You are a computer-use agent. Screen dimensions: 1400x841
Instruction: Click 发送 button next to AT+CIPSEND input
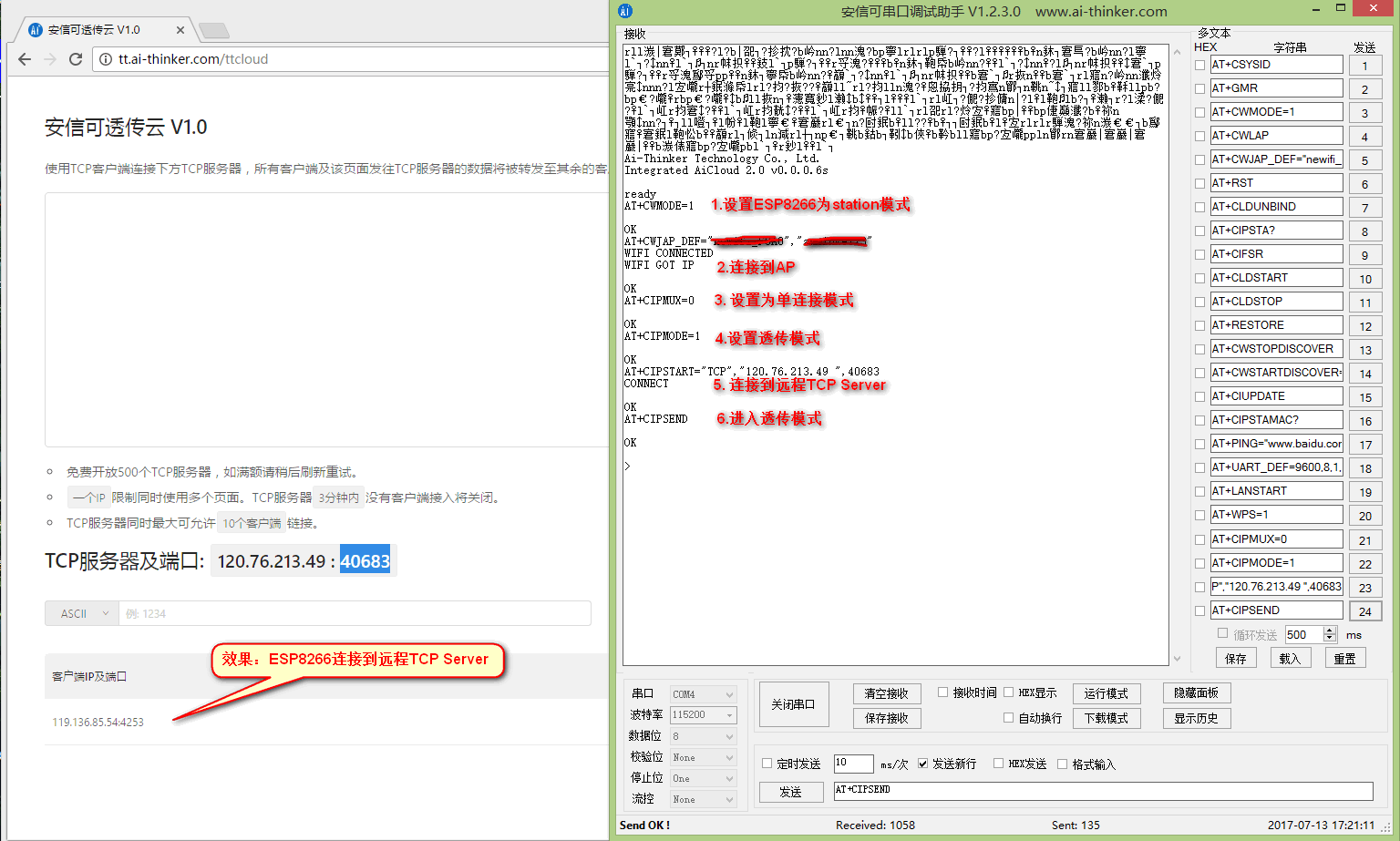[x=790, y=792]
